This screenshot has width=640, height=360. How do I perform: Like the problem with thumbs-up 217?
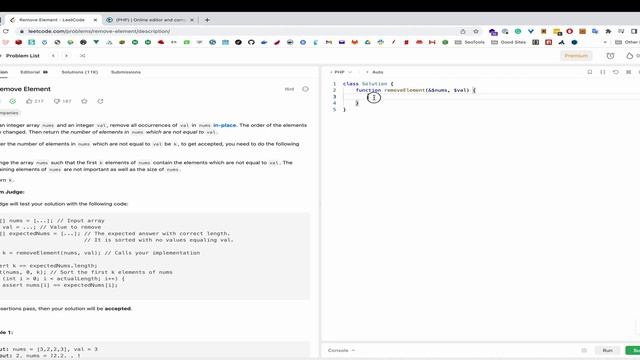pyautogui.click(x=35, y=101)
